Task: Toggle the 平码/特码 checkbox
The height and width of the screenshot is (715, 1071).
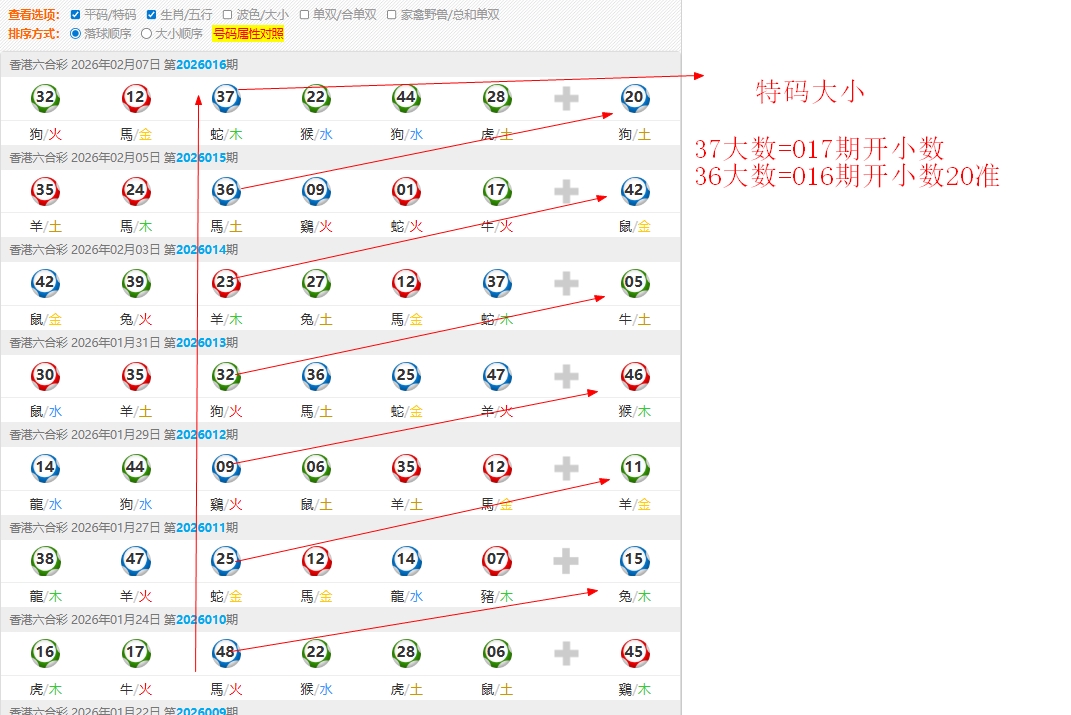Action: tap(76, 15)
